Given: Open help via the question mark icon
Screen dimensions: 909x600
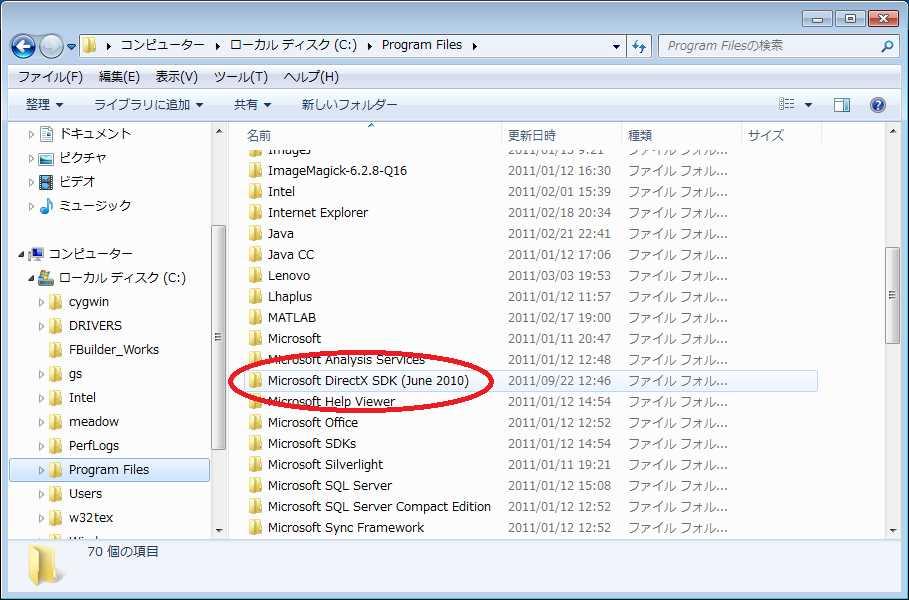Looking at the screenshot, I should [x=877, y=104].
